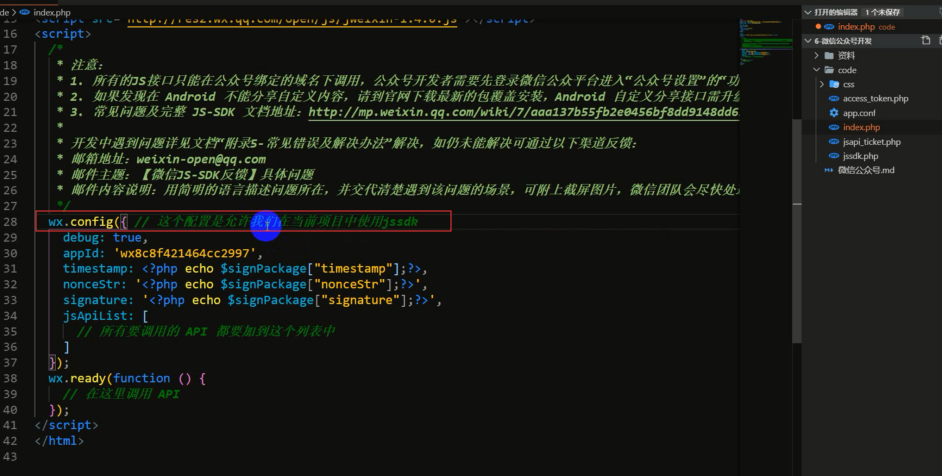Click the 'signature:' property on line 33
The image size is (942, 476).
point(99,300)
